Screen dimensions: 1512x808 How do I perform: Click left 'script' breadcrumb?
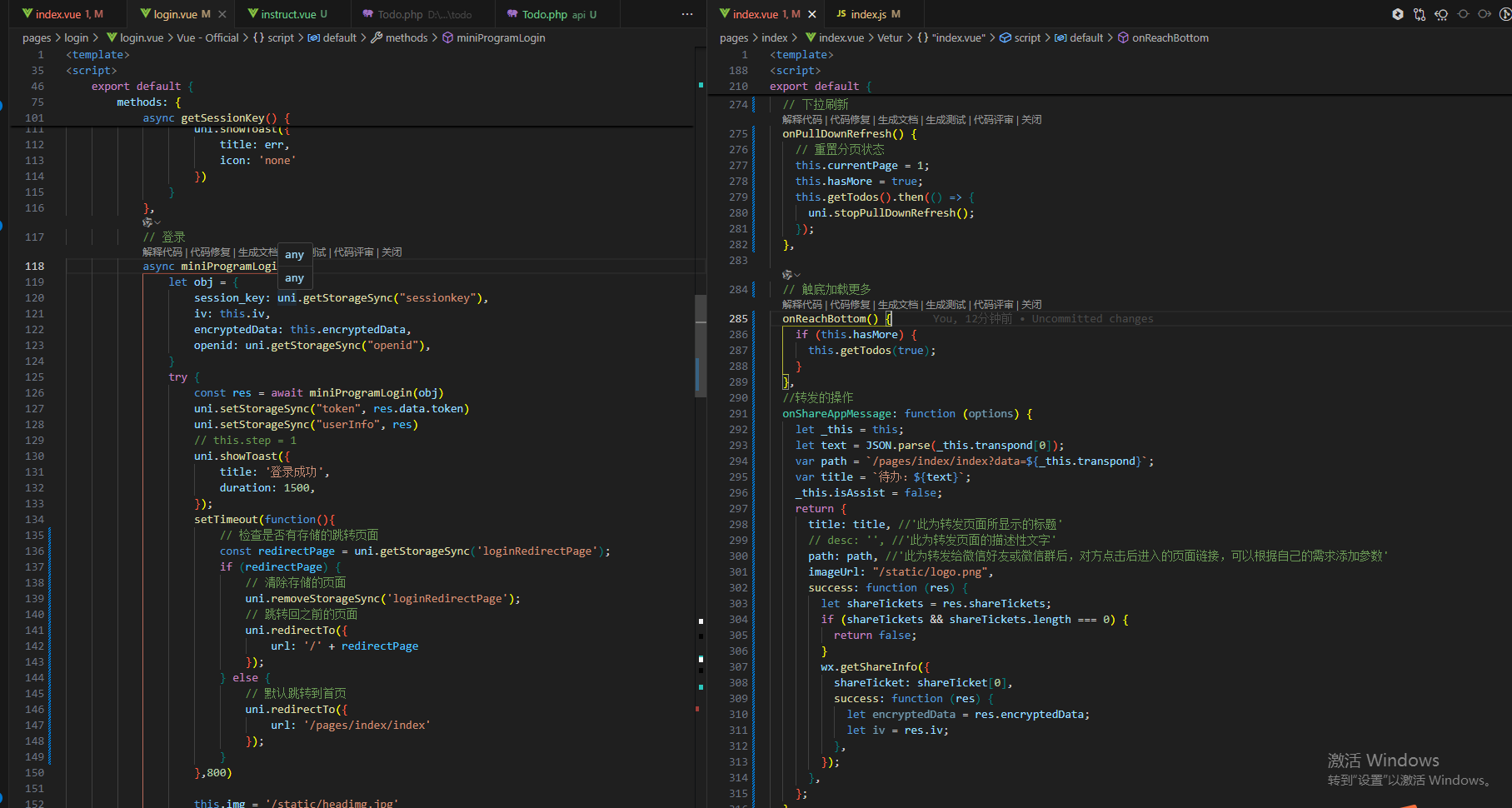pyautogui.click(x=274, y=37)
